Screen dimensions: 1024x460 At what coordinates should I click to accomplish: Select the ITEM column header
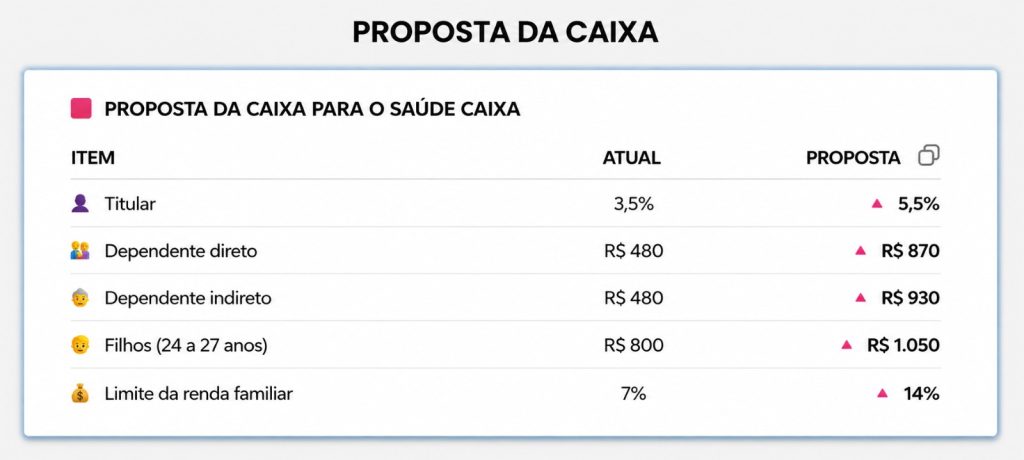coord(93,157)
